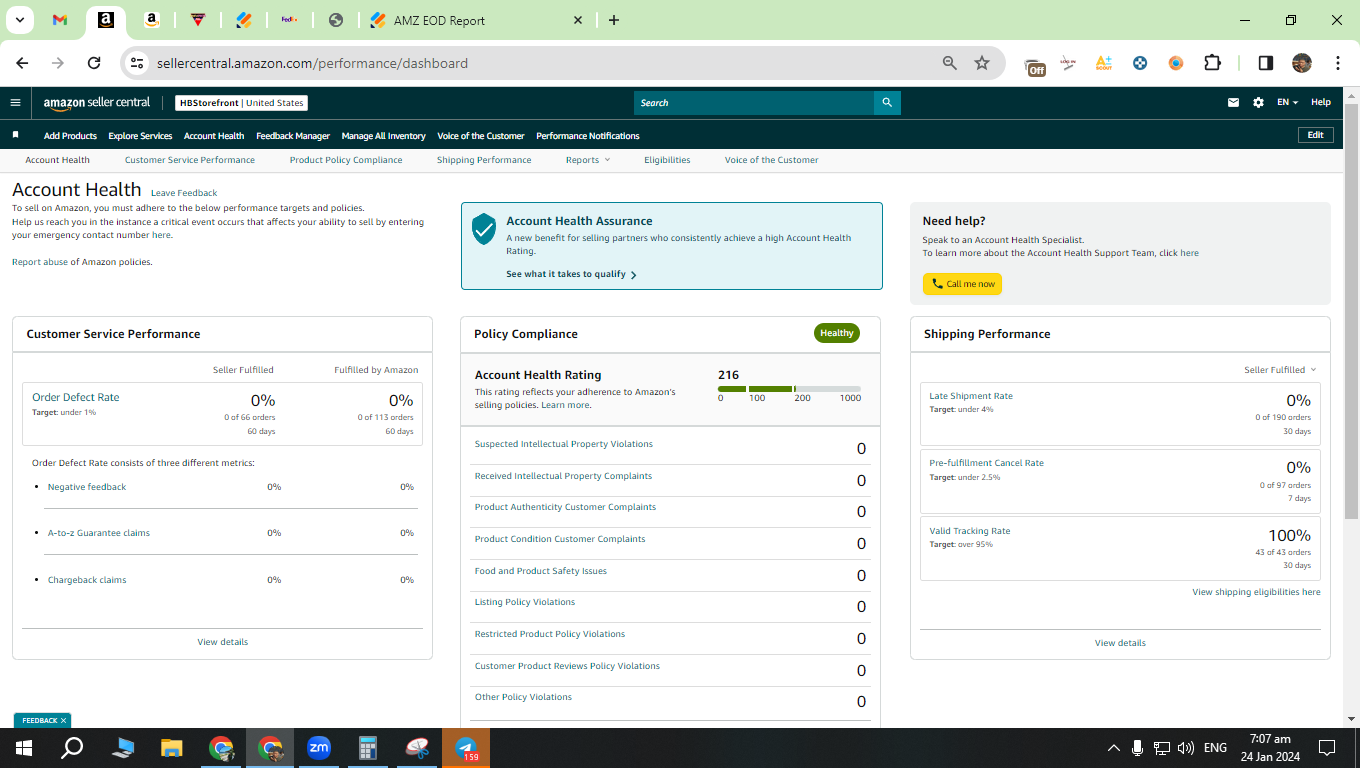Open the EN language dropdown

click(x=1287, y=102)
